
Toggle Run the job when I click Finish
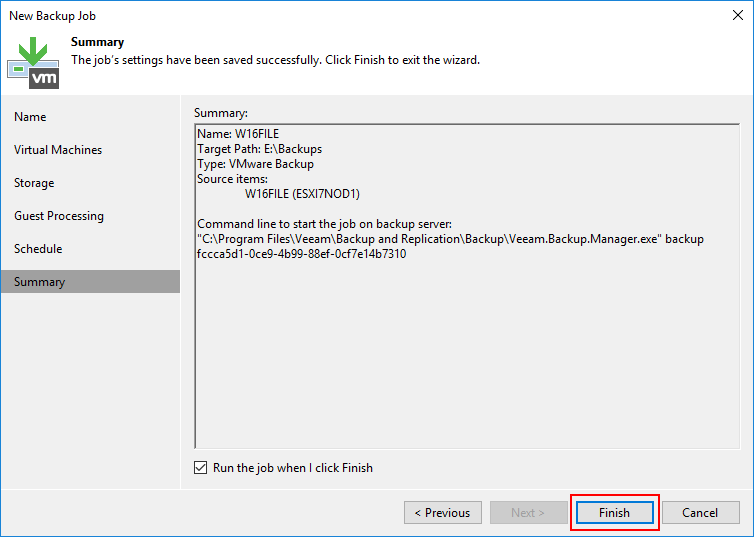point(202,468)
